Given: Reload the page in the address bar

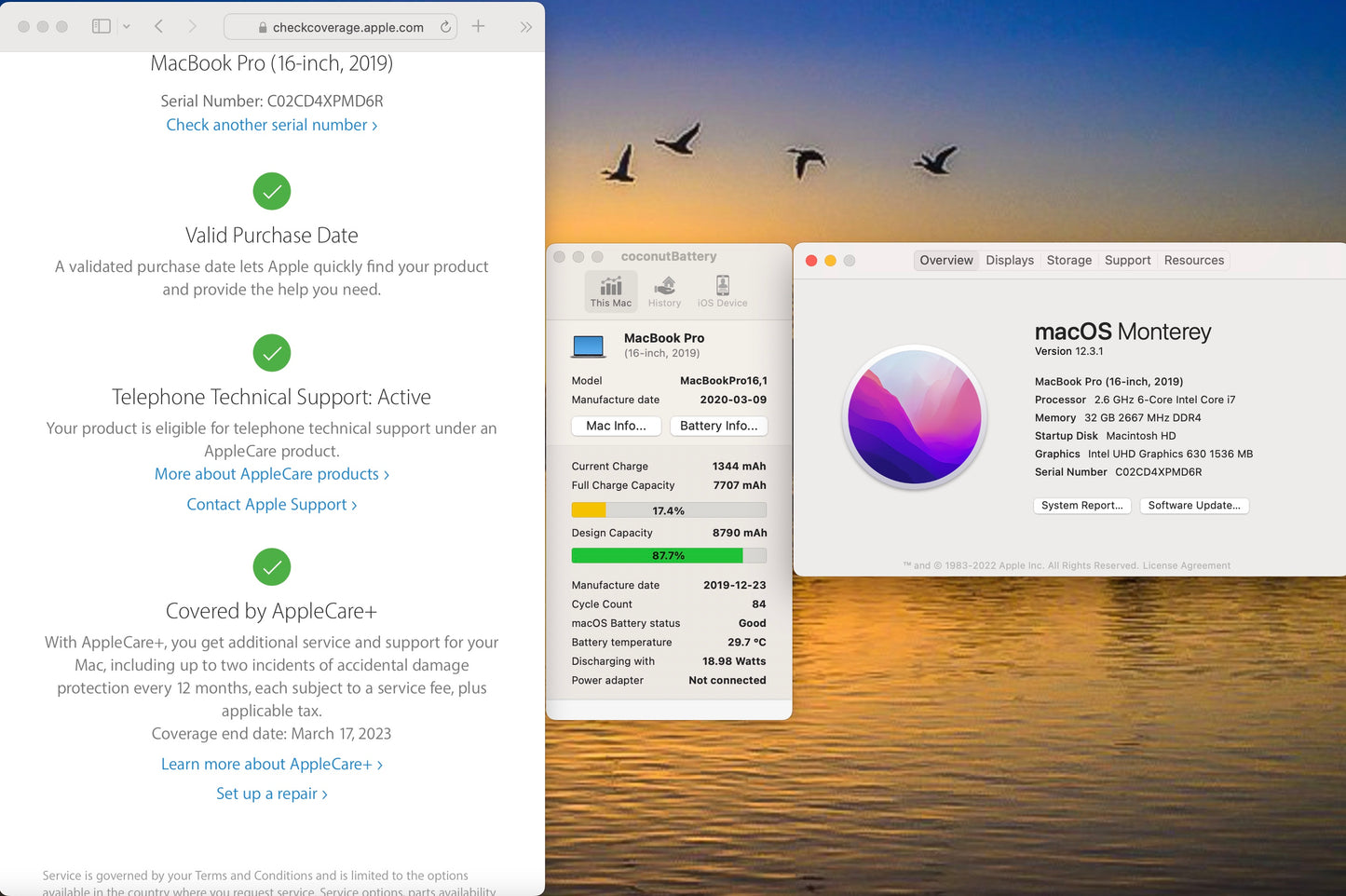Looking at the screenshot, I should click(x=445, y=27).
